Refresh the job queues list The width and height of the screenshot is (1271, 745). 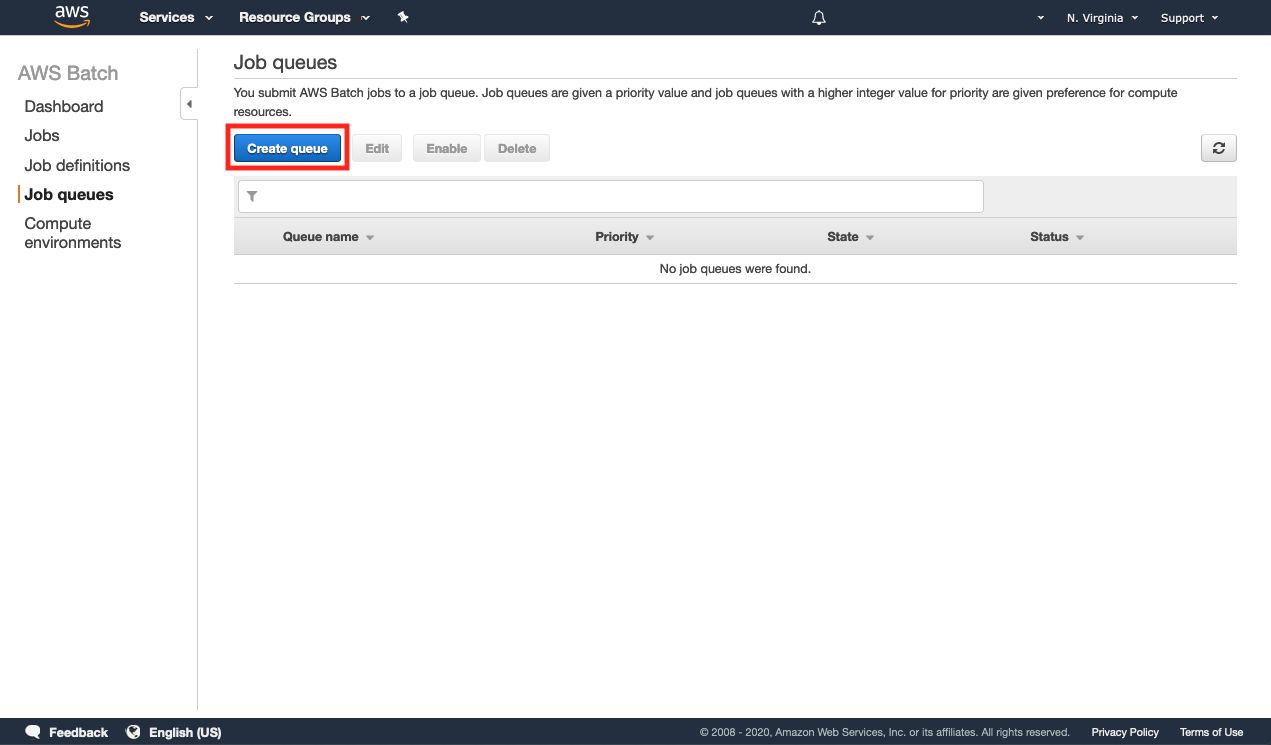tap(1219, 148)
